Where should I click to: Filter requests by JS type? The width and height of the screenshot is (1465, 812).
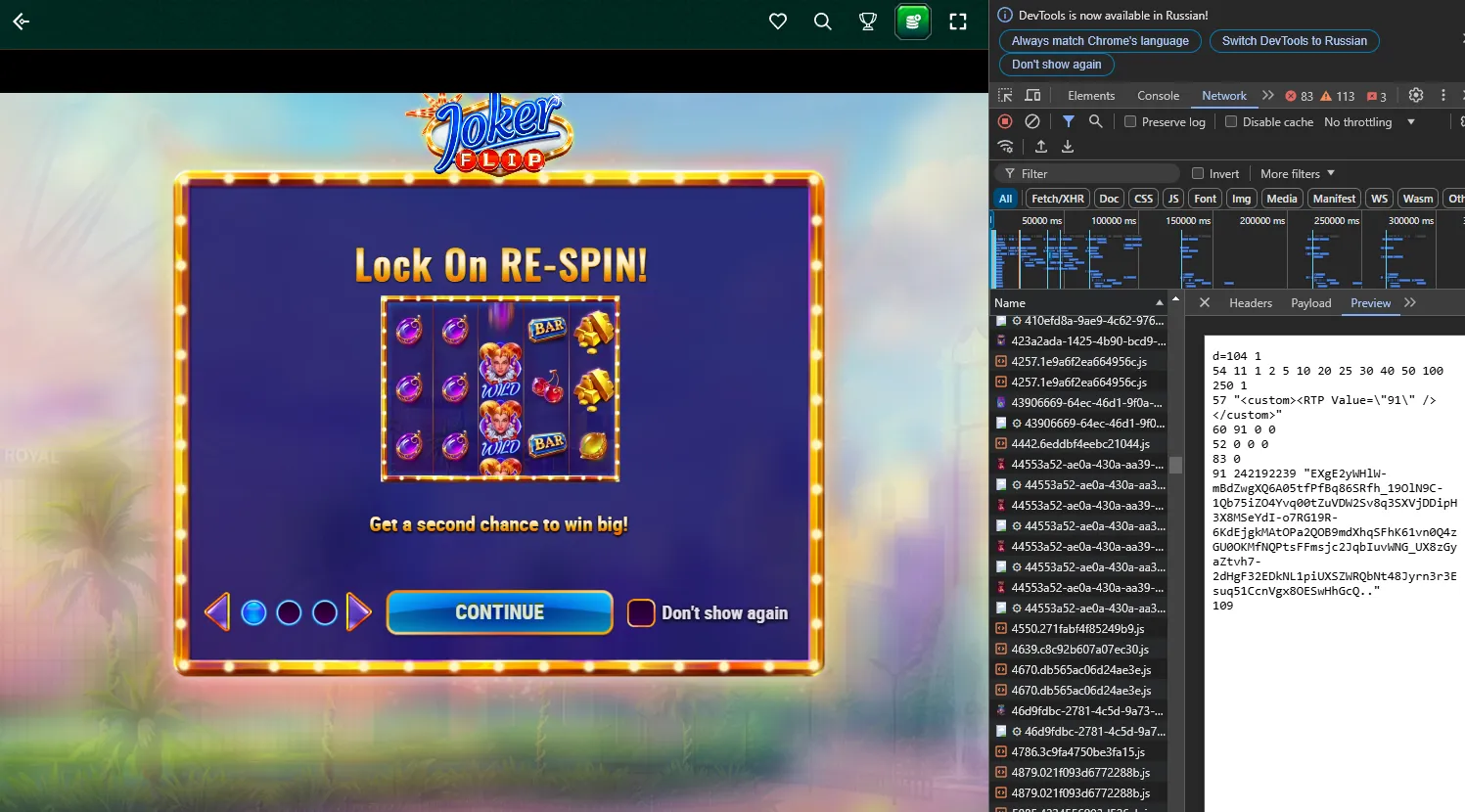click(x=1173, y=199)
